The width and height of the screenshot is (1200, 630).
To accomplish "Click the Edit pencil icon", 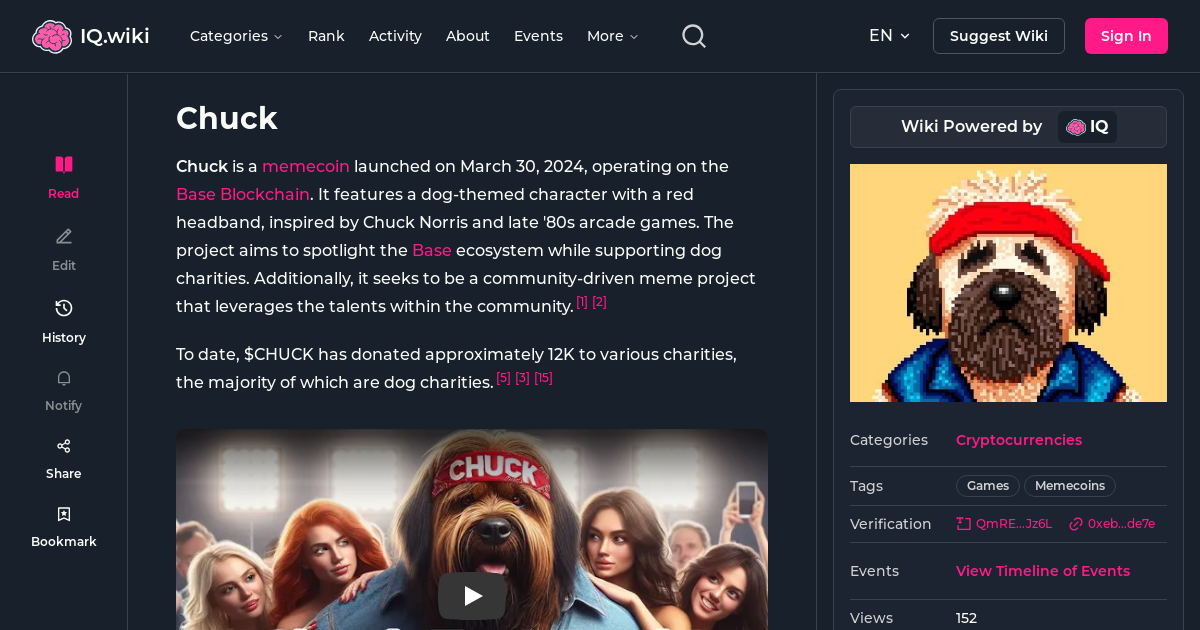I will coord(63,236).
